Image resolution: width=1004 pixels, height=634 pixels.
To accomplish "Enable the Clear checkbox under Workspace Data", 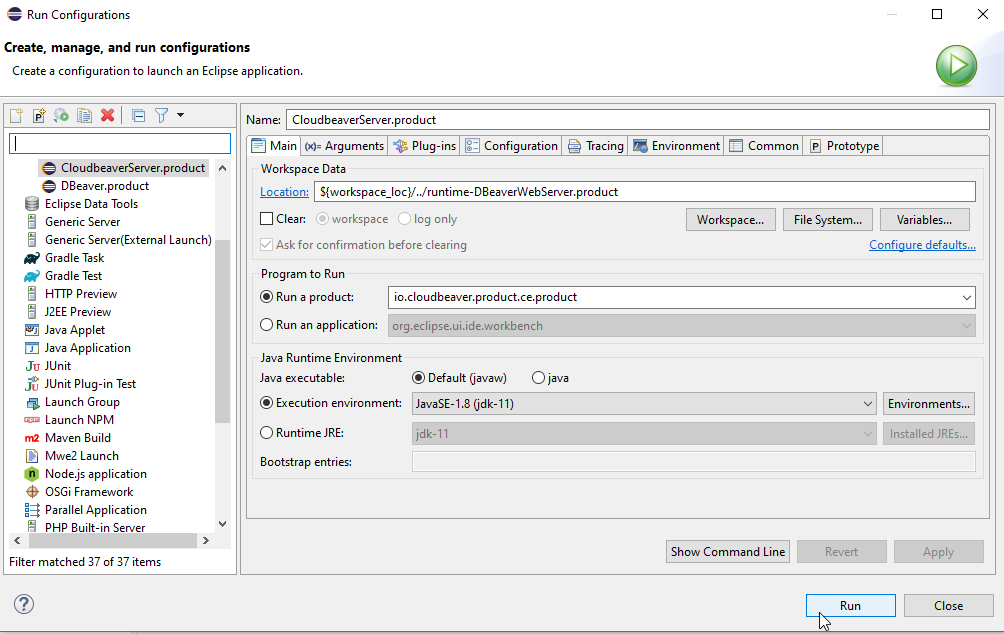I will (x=265, y=219).
